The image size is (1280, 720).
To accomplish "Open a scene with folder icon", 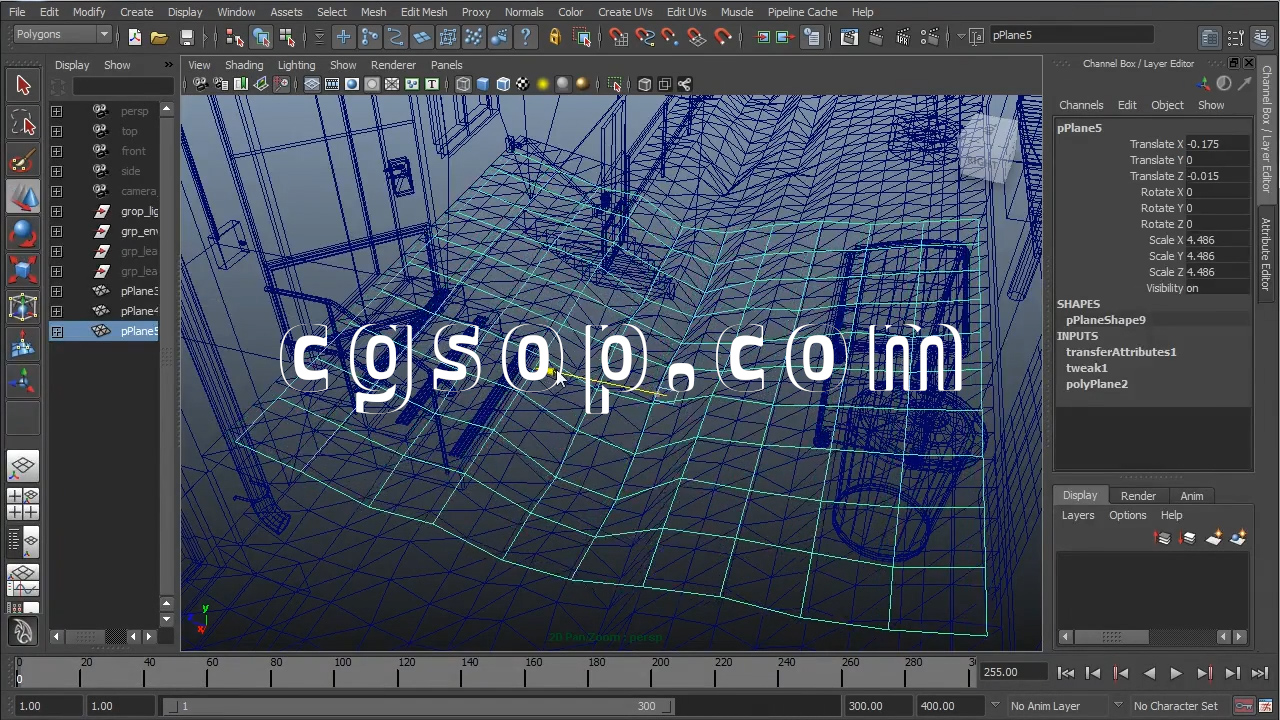I will (159, 37).
